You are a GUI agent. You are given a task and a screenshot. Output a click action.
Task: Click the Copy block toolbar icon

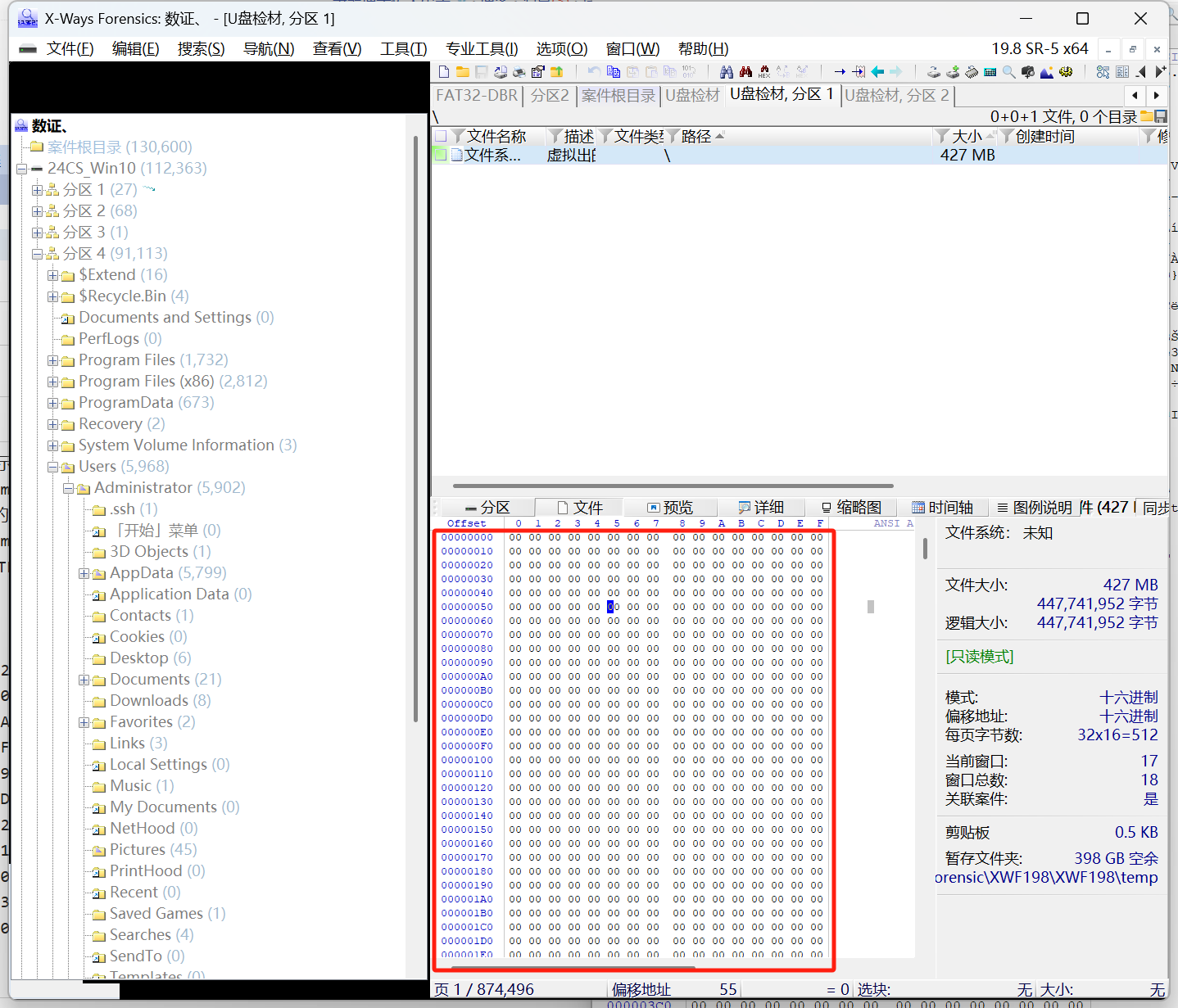[x=614, y=72]
